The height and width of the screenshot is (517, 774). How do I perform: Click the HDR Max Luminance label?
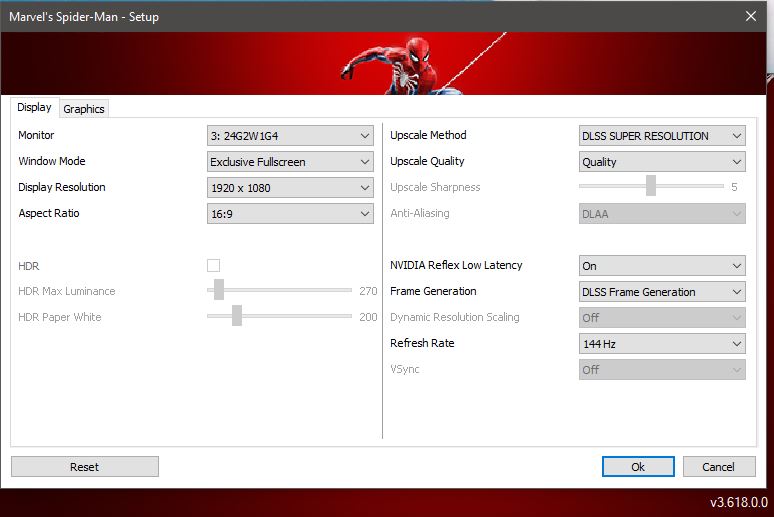(x=67, y=291)
